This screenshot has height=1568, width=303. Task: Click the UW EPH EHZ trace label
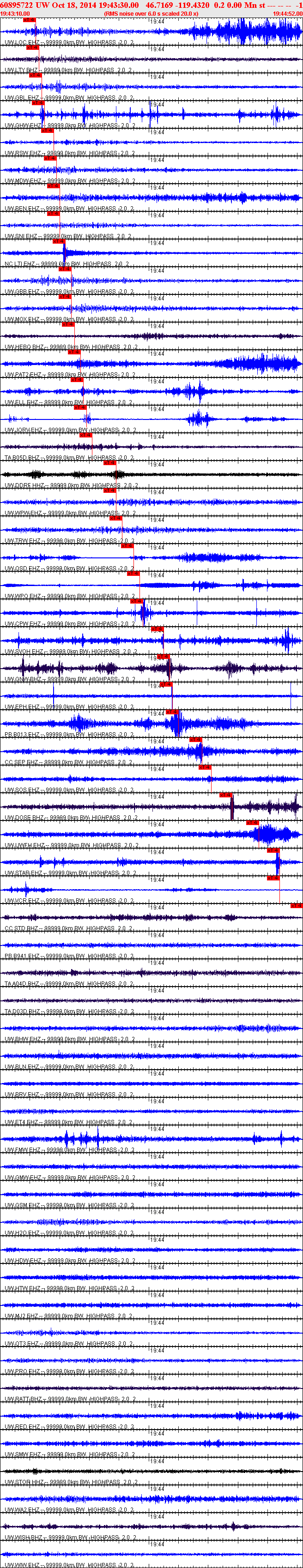click(69, 707)
